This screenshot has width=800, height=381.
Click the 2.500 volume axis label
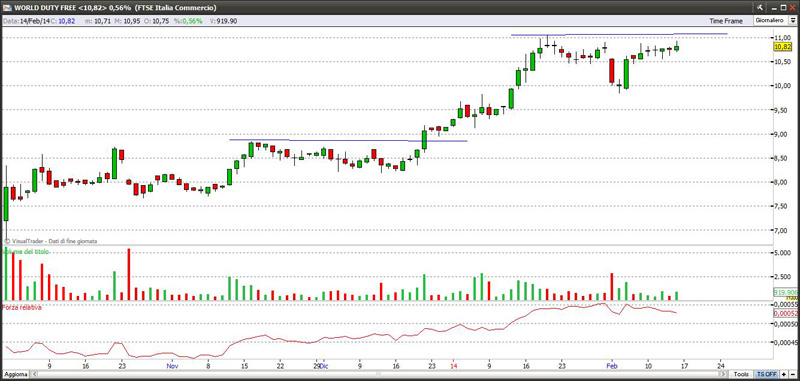(x=783, y=276)
